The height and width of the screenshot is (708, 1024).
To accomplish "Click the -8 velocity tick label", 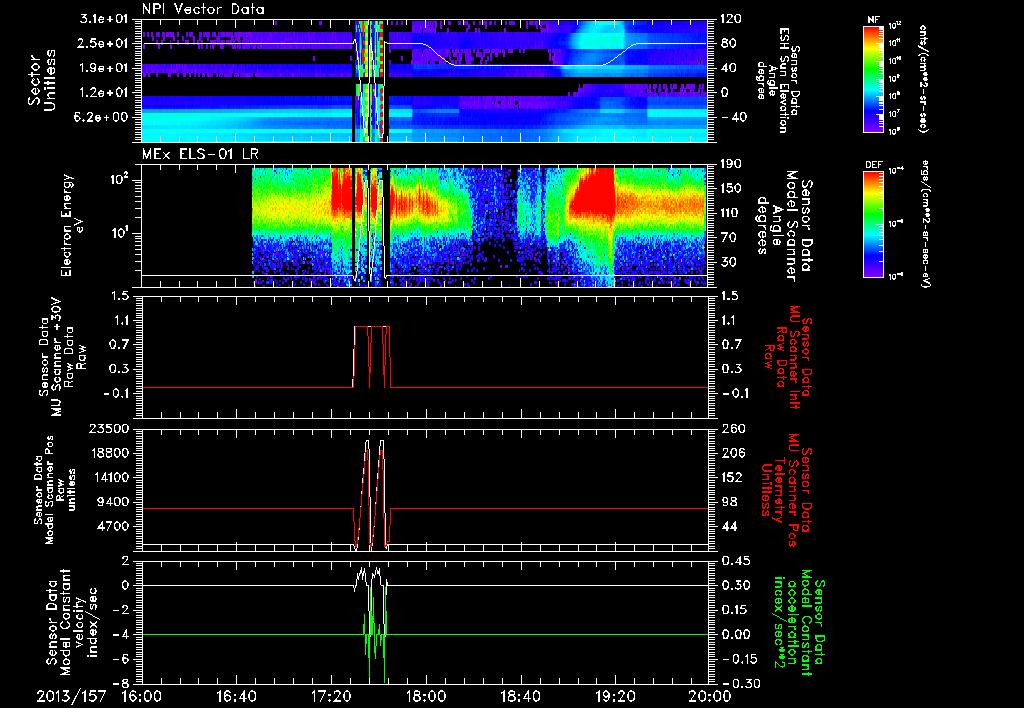I will (x=123, y=683).
